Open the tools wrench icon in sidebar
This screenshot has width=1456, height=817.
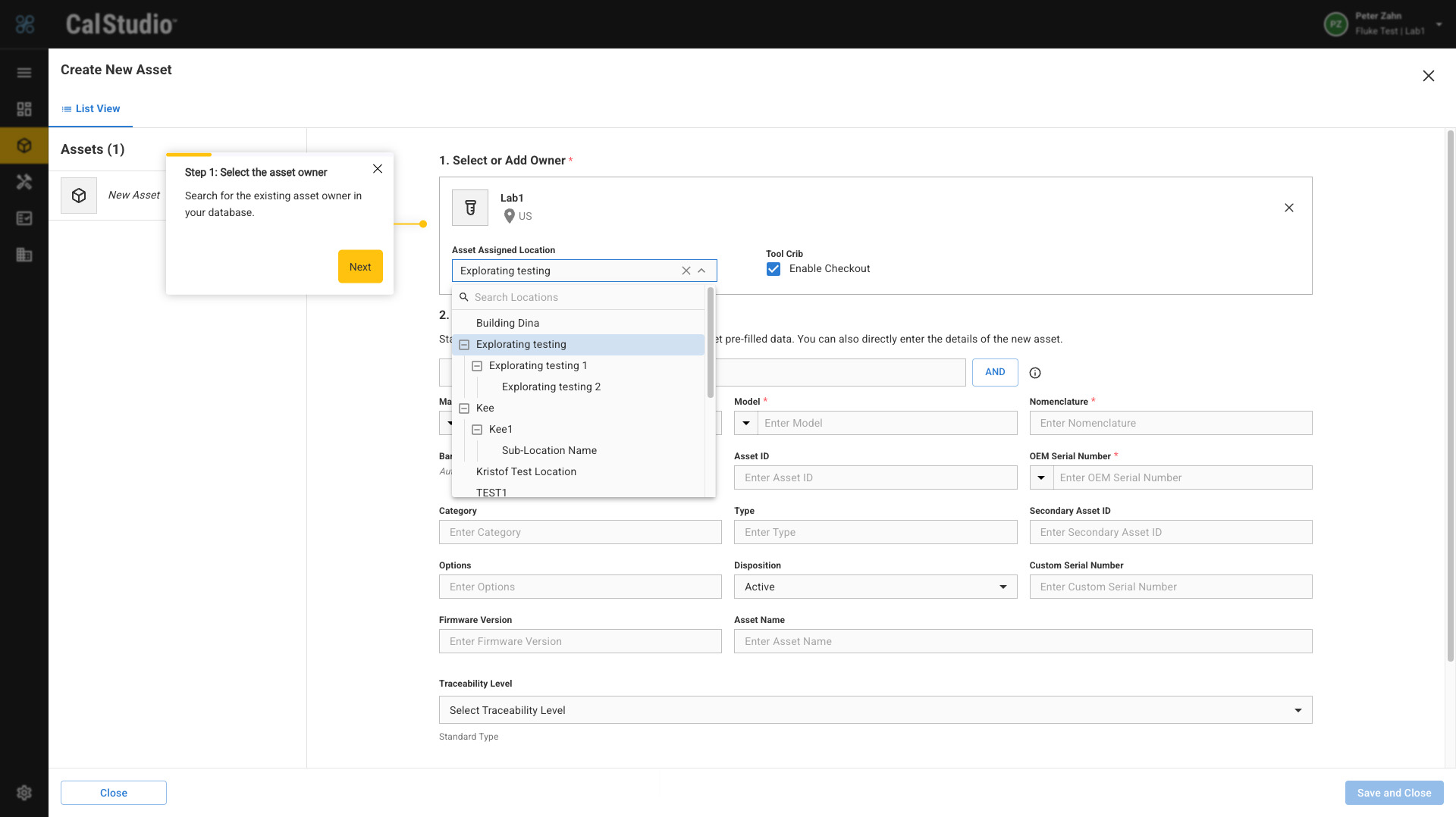(x=24, y=182)
